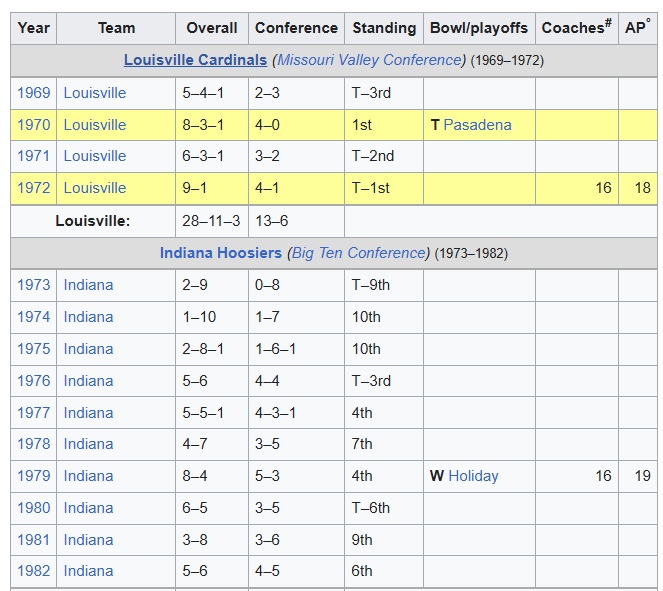The height and width of the screenshot is (591, 663).
Task: Open Indiana team link in 1975 row
Action: [x=88, y=349]
